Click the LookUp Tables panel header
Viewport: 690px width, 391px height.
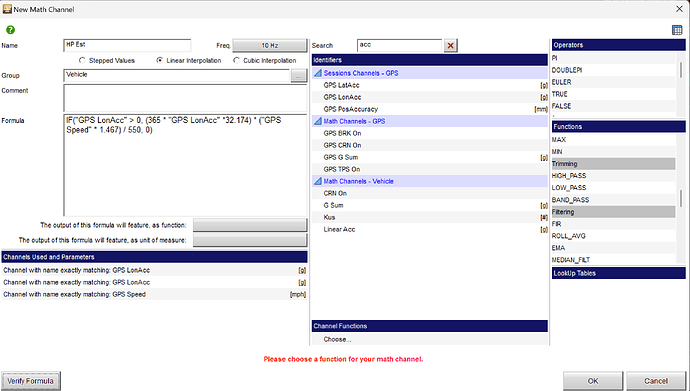tap(618, 273)
